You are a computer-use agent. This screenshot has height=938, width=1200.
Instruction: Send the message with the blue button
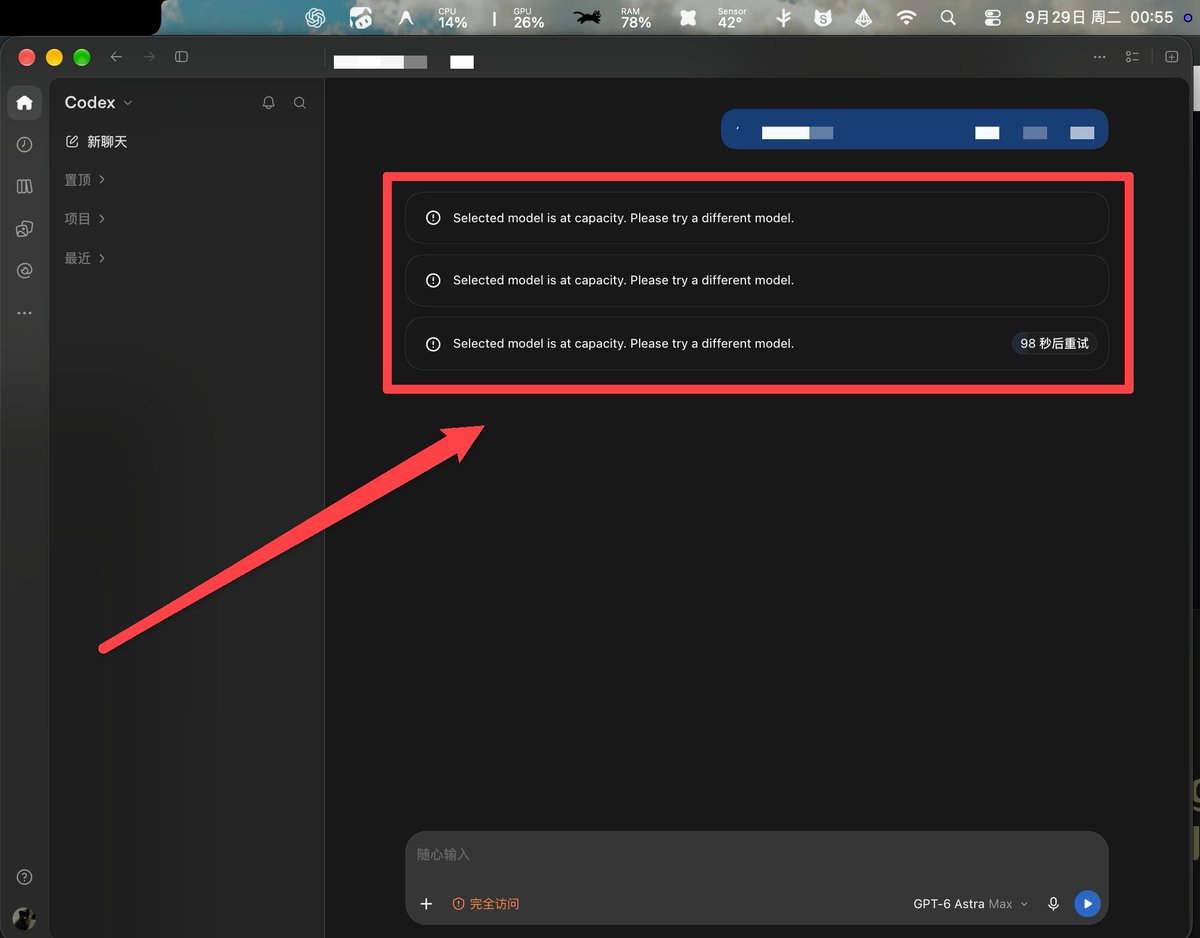point(1087,904)
